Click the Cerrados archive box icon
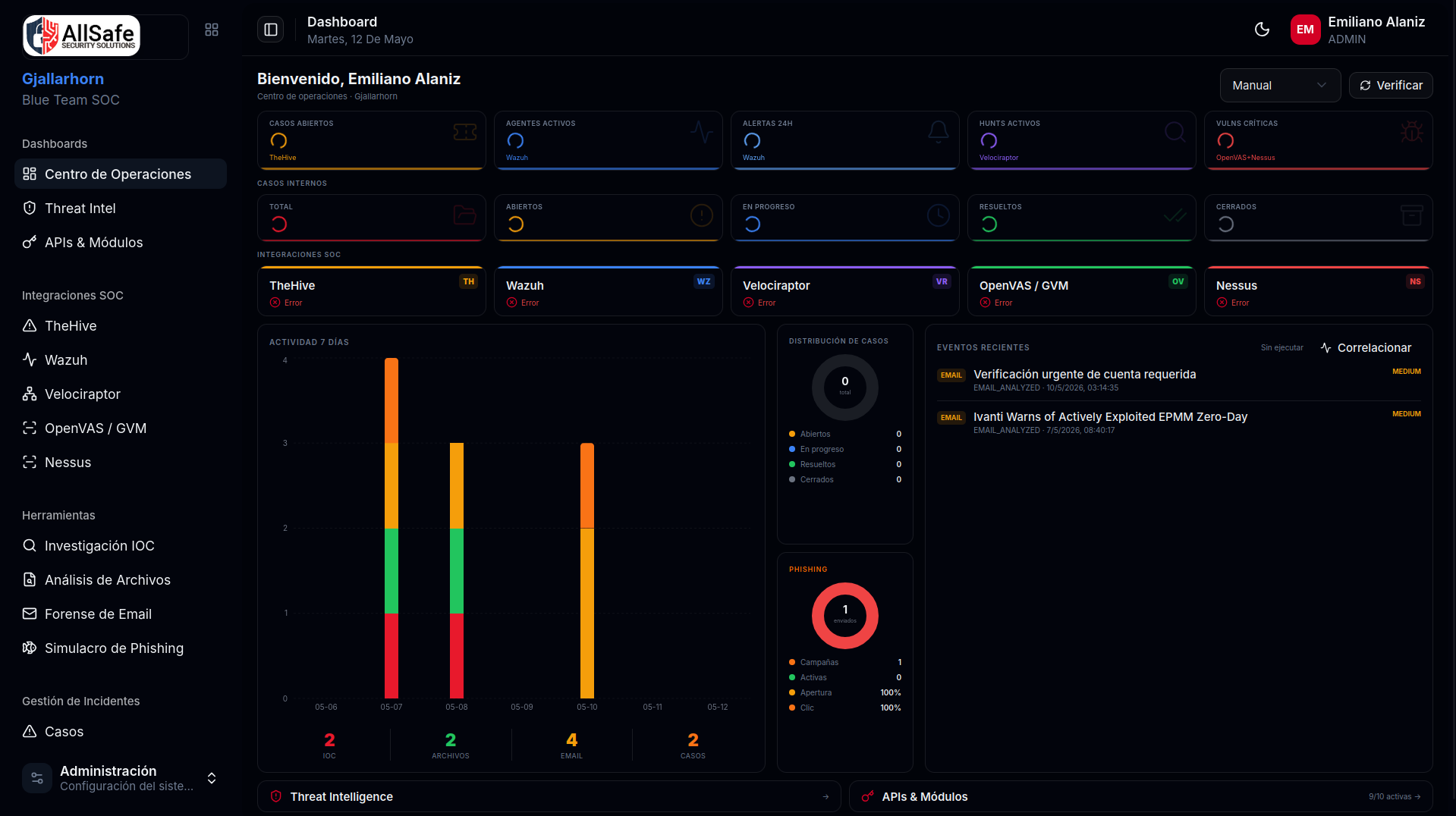The width and height of the screenshot is (1456, 816). [1412, 215]
